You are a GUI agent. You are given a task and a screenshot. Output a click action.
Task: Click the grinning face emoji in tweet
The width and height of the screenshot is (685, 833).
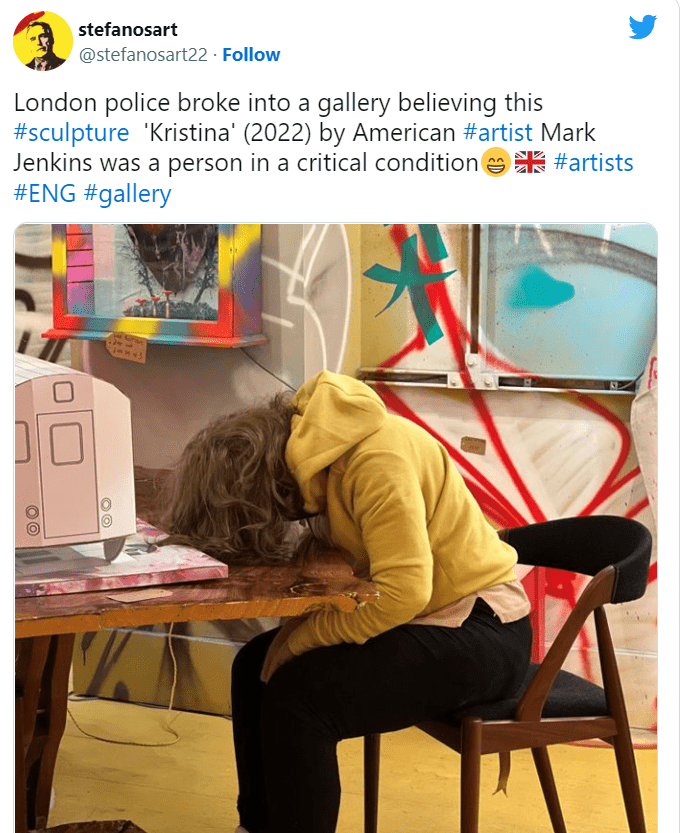coord(496,163)
